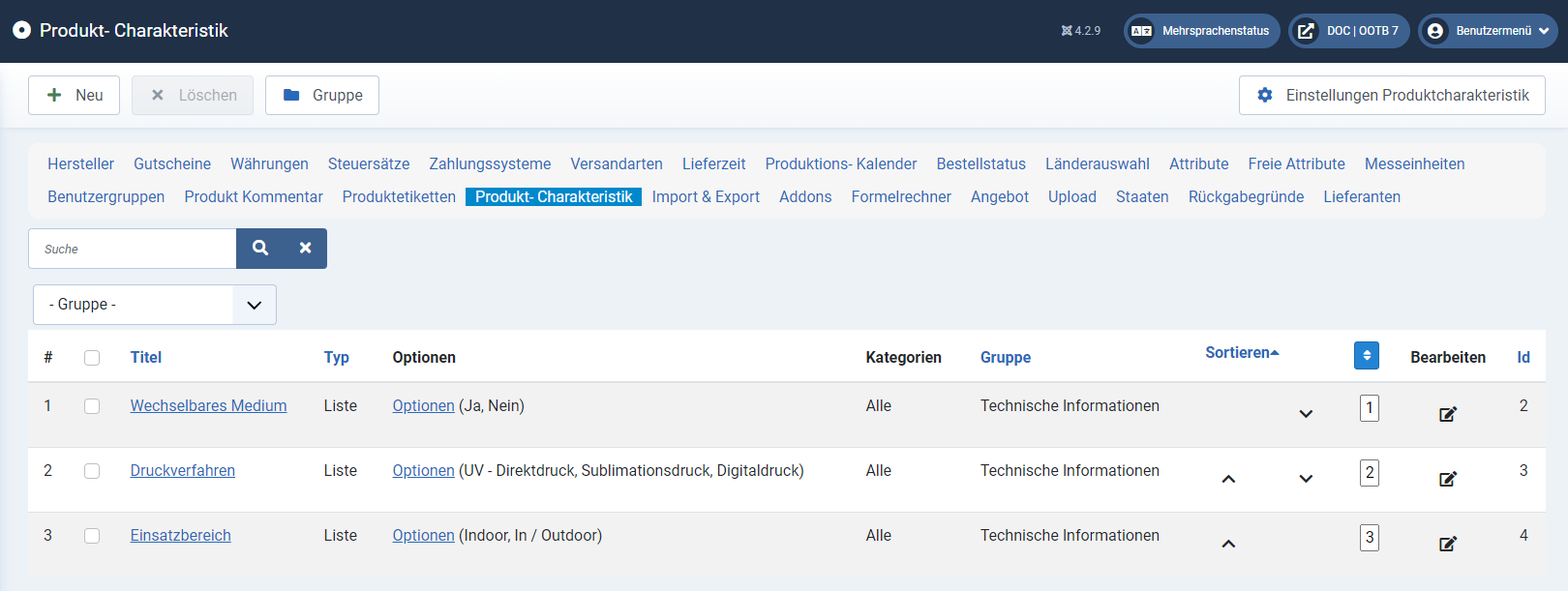Open the Freie Attribute tab
The height and width of the screenshot is (591, 1568).
pos(1297,164)
